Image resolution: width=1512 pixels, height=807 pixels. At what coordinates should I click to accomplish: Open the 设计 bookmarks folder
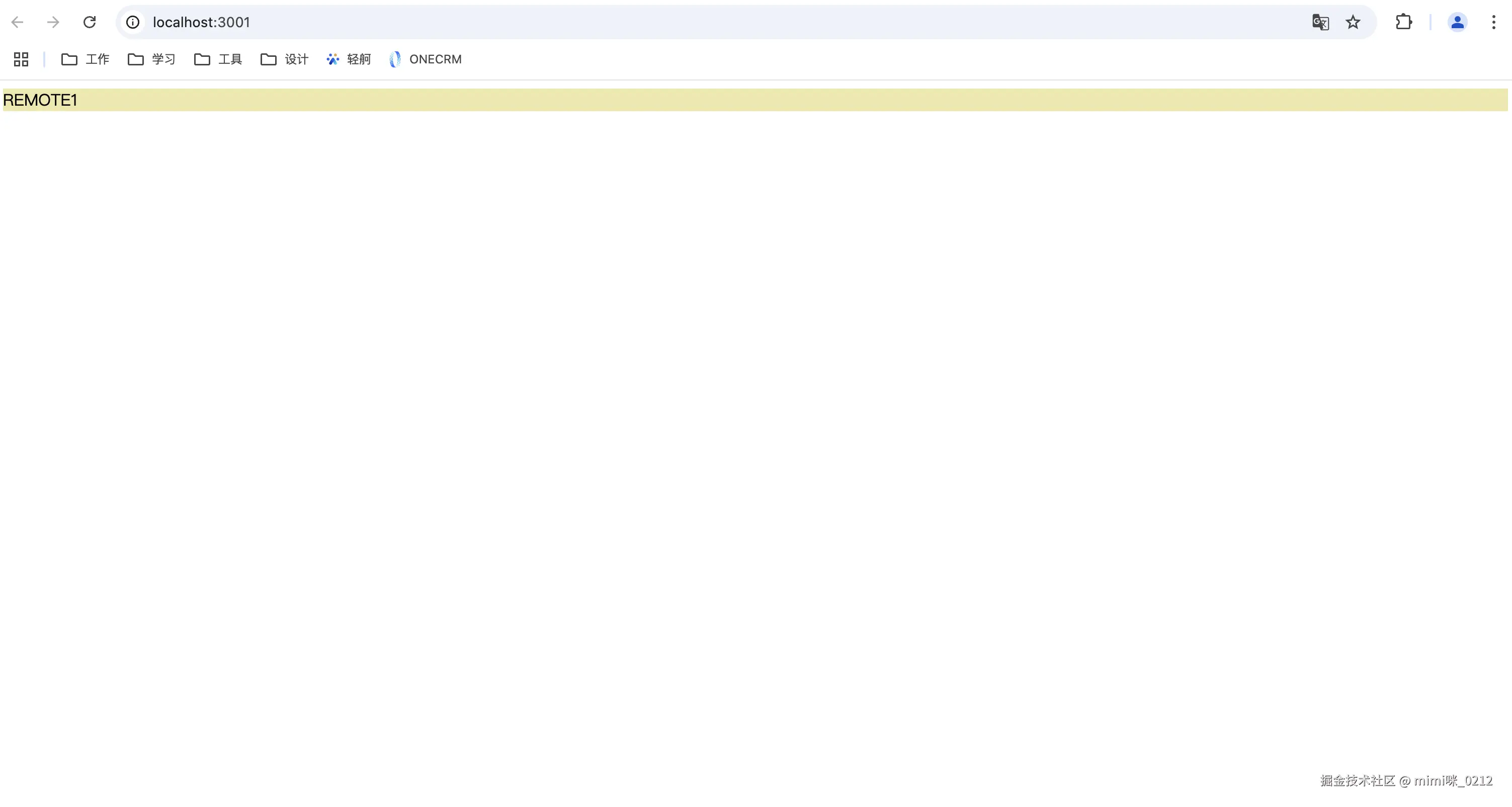tap(285, 59)
